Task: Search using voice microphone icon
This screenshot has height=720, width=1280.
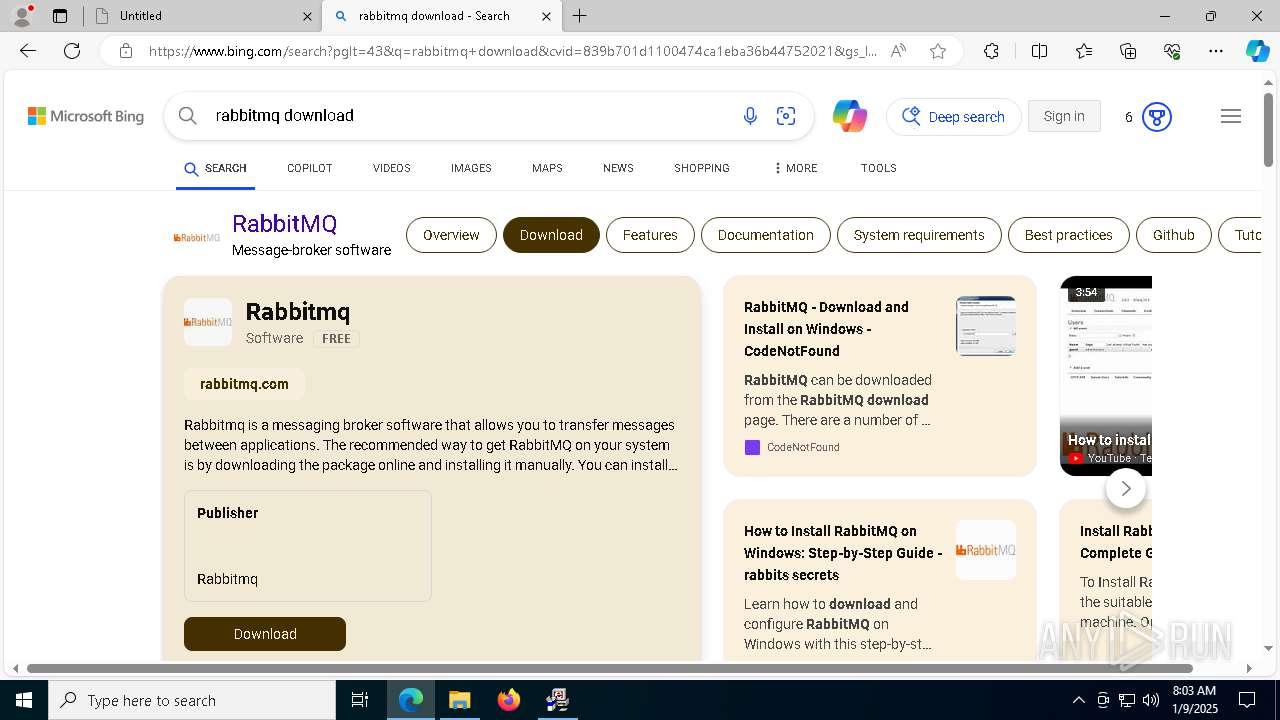Action: point(750,117)
